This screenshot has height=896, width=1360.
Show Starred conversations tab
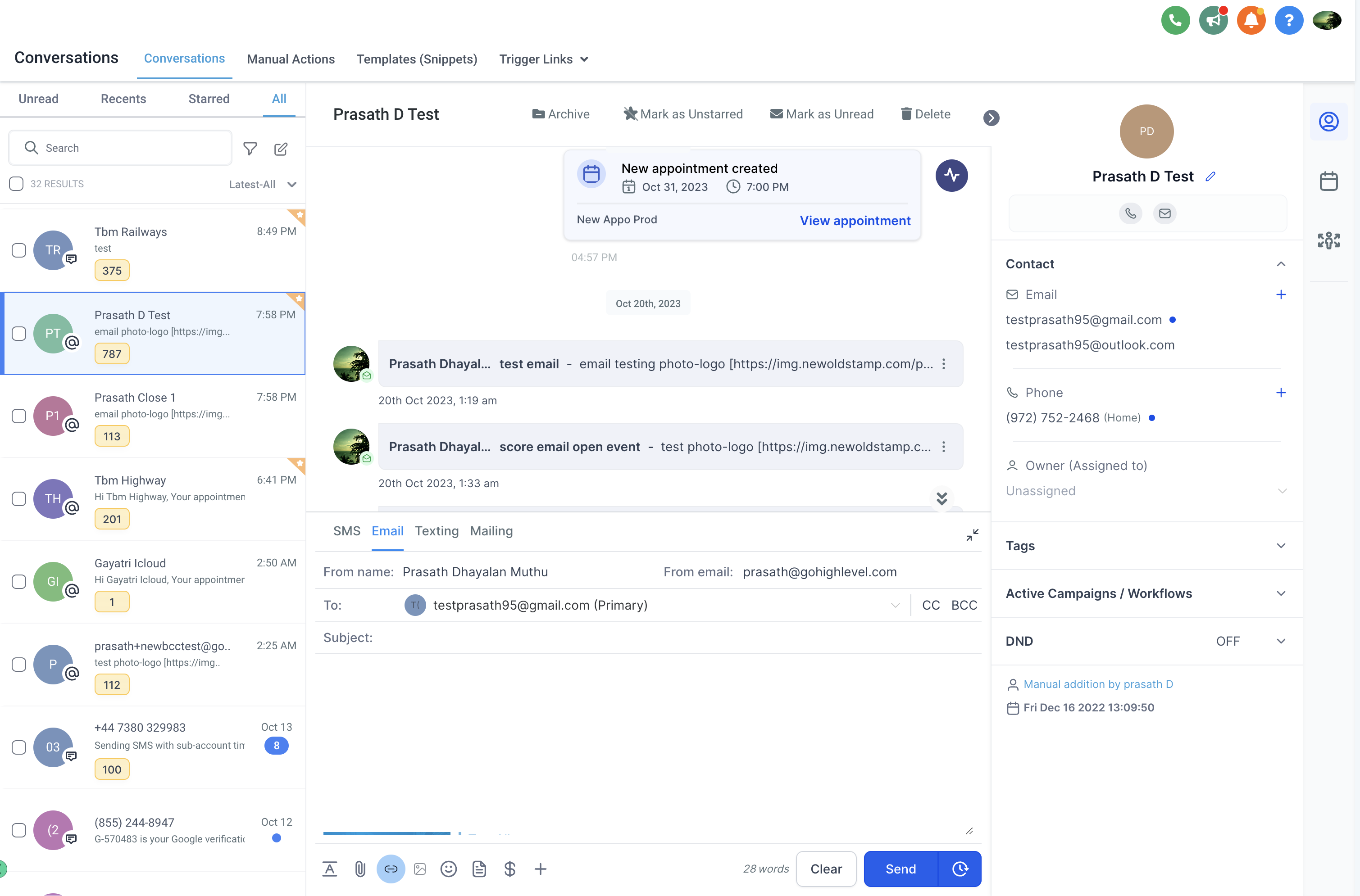[209, 98]
